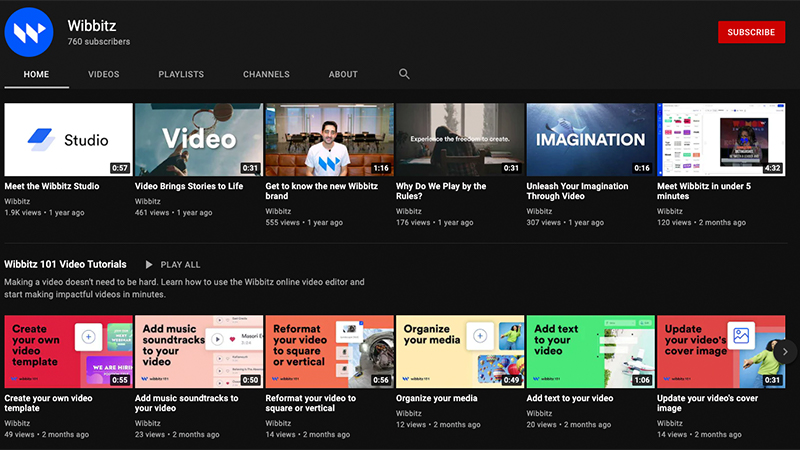This screenshot has width=800, height=450.
Task: Click the 555 views • 1 year ago text
Action: (x=304, y=222)
